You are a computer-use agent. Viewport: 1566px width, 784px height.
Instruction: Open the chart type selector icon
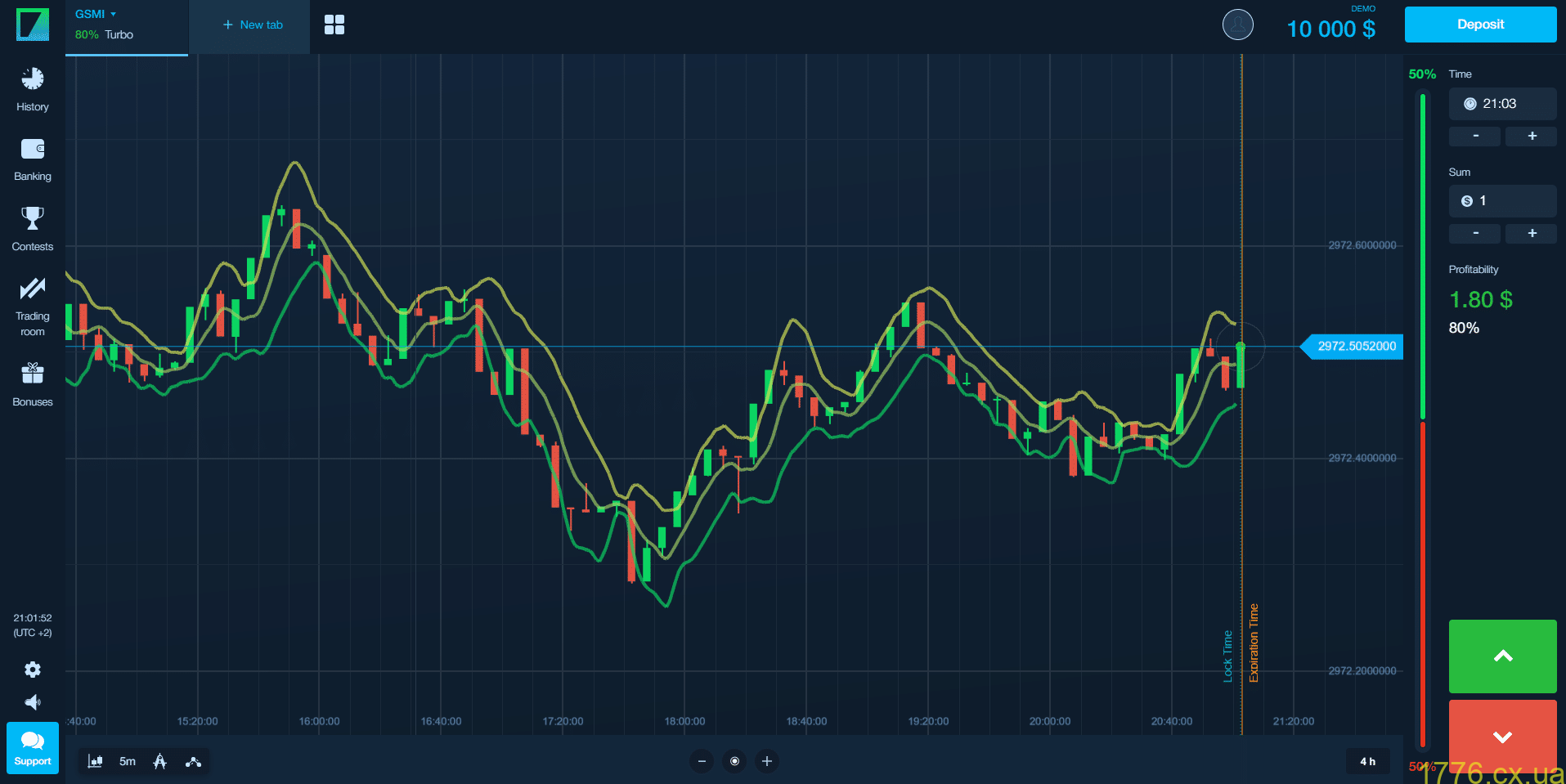[95, 761]
